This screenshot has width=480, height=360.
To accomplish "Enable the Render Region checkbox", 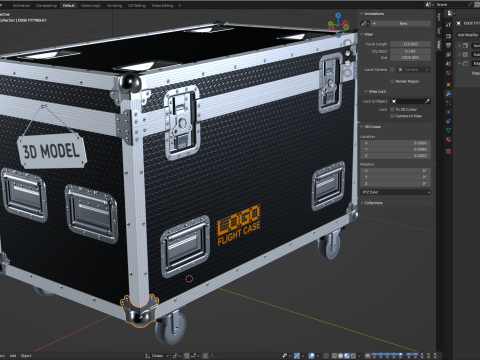I will coord(392,81).
